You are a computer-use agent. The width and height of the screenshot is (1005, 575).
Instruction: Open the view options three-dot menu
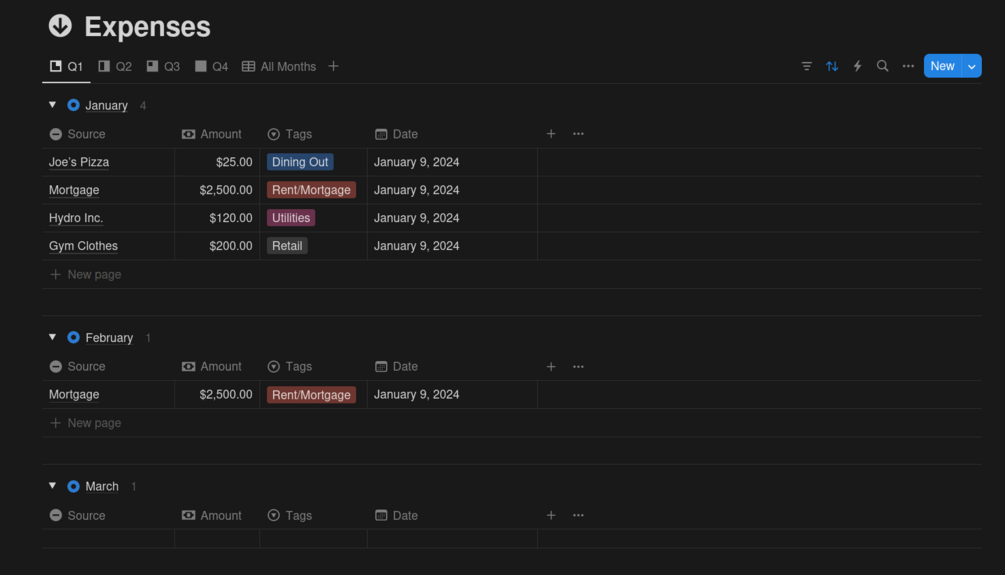pyautogui.click(x=908, y=66)
